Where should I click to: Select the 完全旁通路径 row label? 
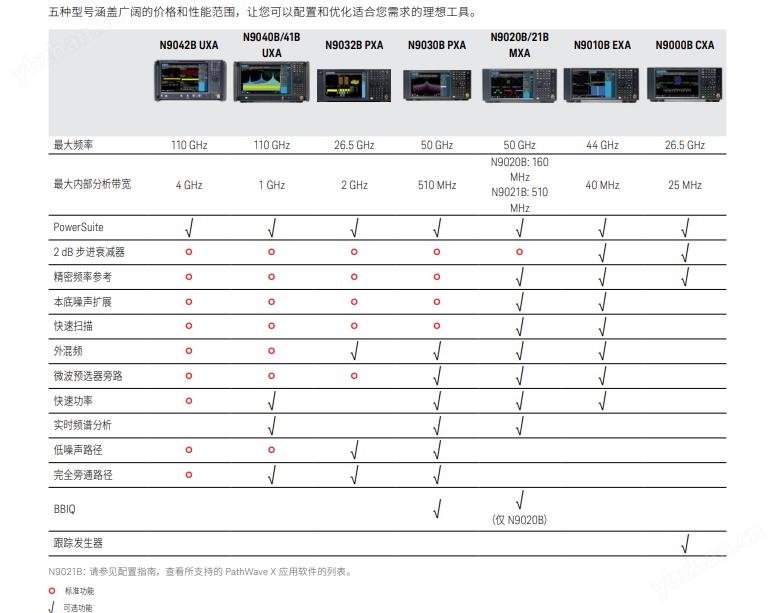click(x=83, y=475)
